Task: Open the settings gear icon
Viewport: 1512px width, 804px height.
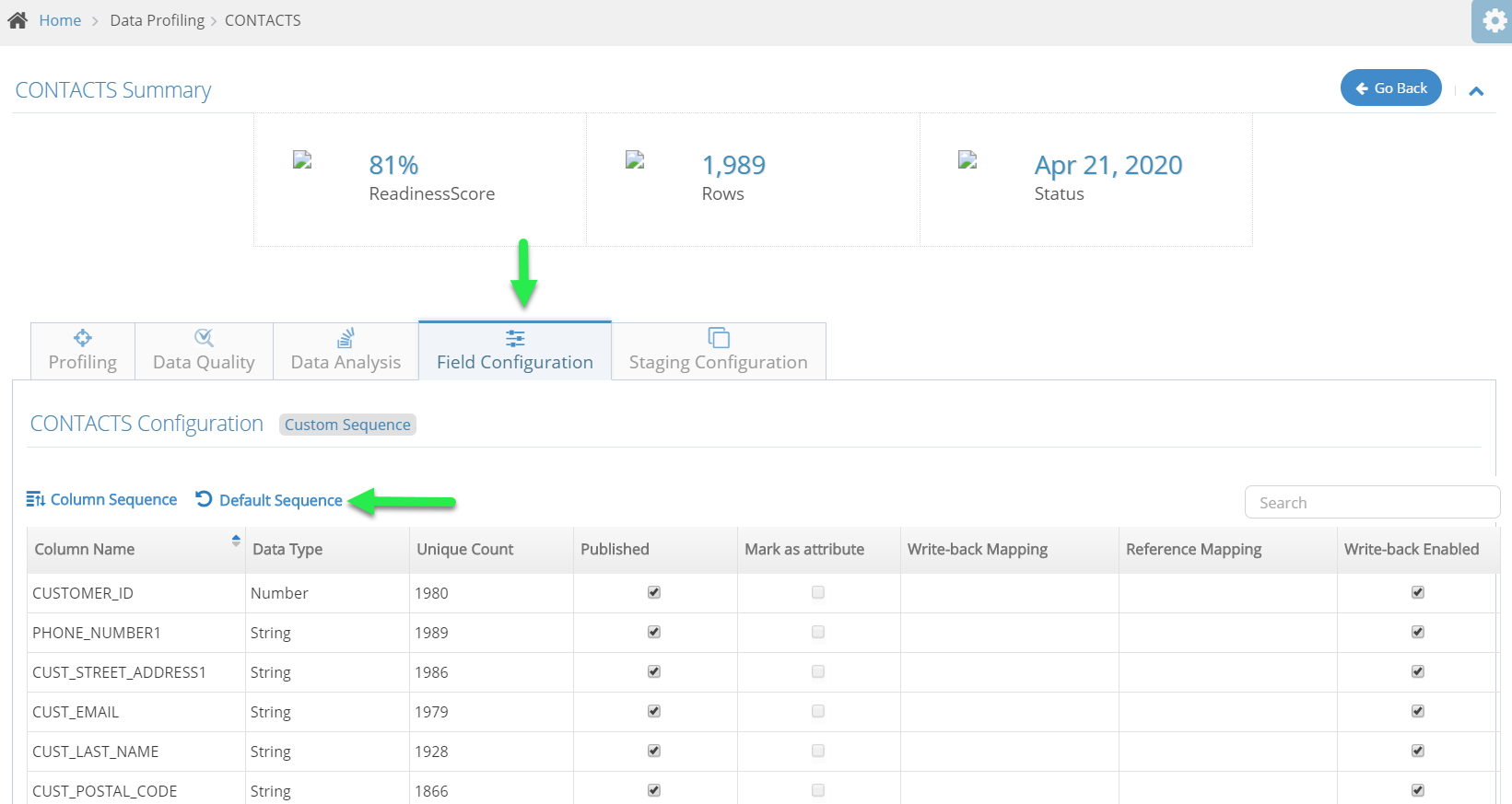Action: pos(1494,20)
